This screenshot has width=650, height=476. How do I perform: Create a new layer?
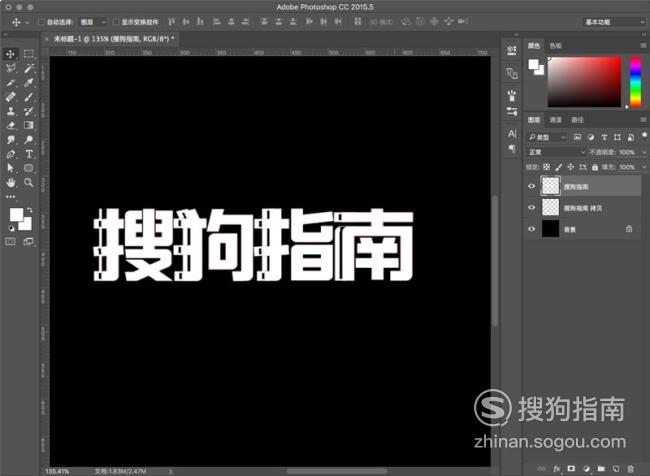[616, 469]
